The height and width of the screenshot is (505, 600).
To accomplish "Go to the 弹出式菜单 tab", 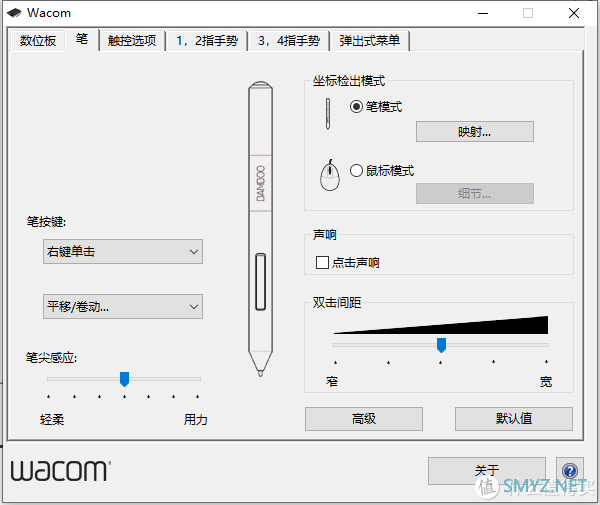I will (370, 41).
